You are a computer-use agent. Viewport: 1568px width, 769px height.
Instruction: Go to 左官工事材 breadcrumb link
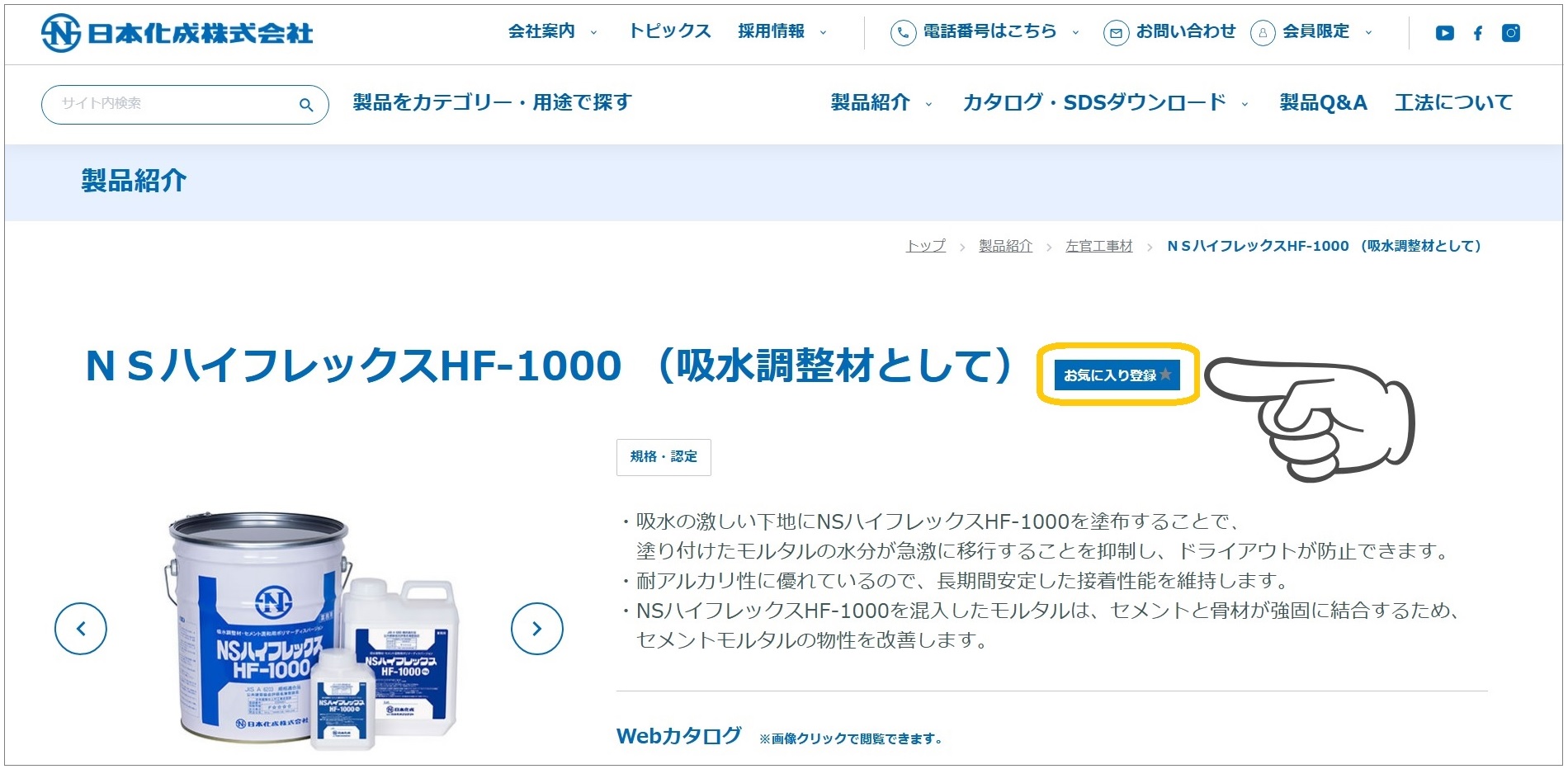point(1098,246)
